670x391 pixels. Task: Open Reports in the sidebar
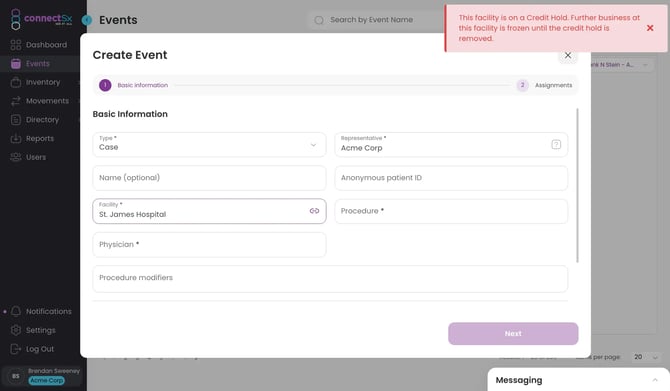pos(39,138)
